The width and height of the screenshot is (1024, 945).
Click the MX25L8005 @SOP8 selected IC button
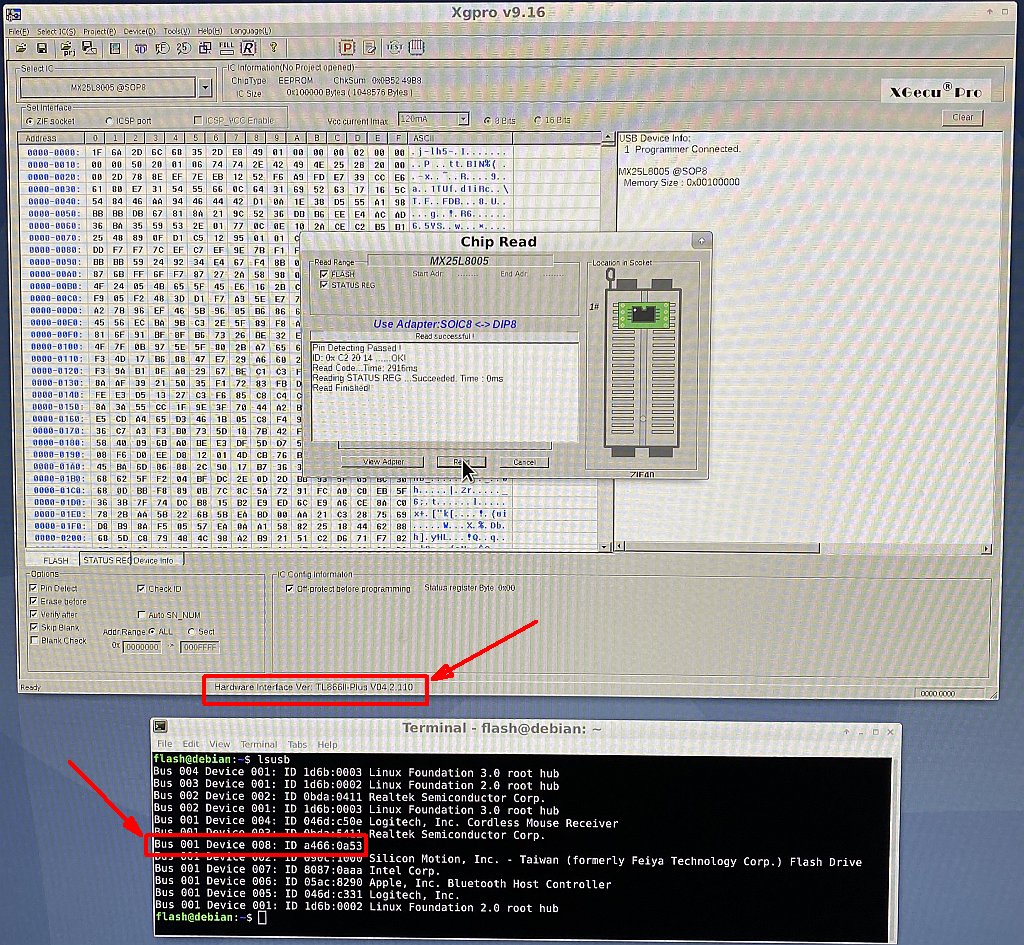point(108,87)
